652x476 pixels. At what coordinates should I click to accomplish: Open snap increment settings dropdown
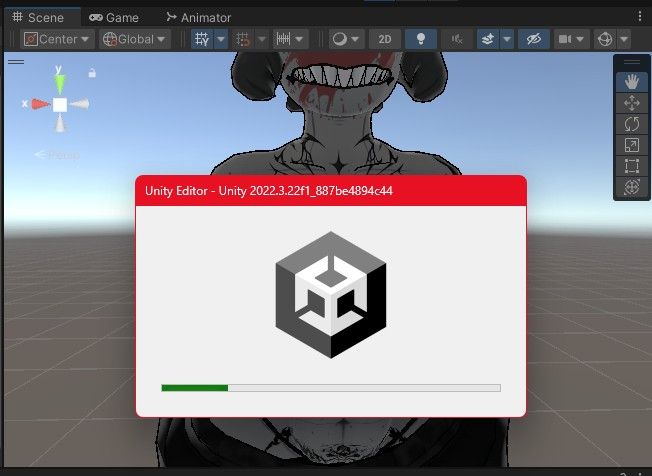pyautogui.click(x=290, y=39)
